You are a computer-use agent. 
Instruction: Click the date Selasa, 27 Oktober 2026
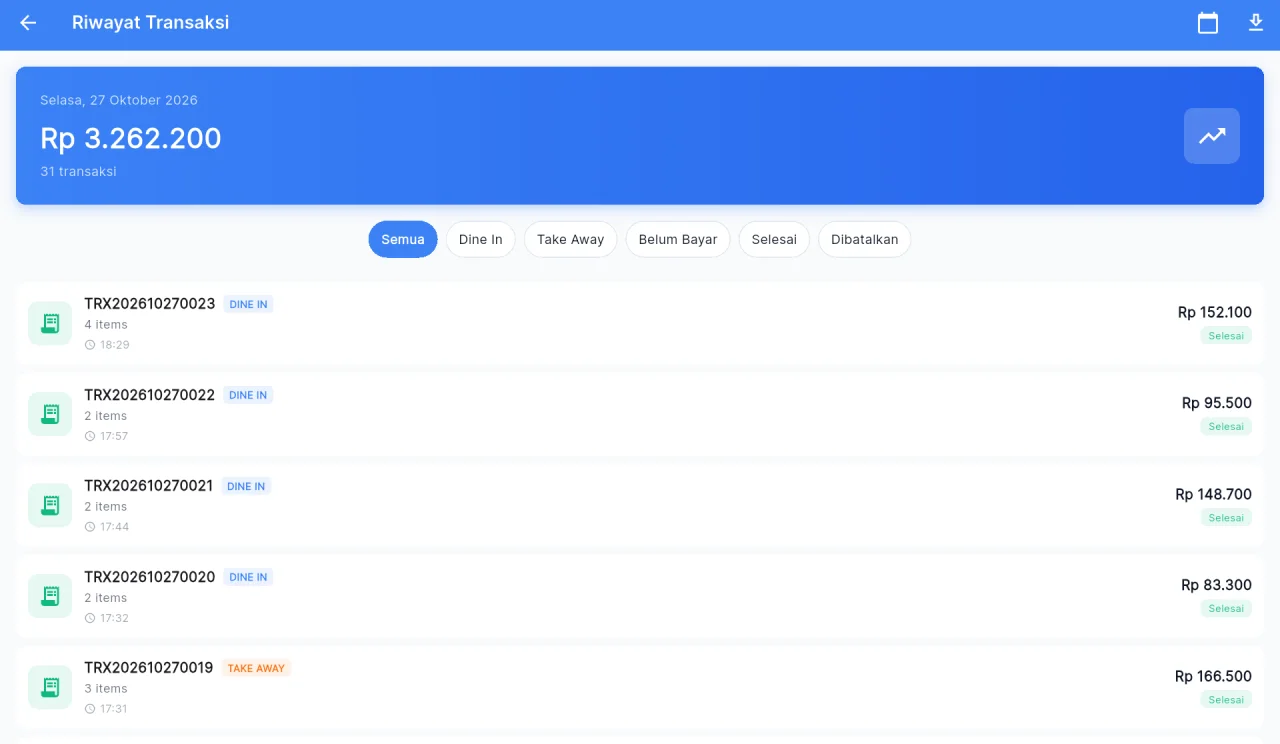point(119,100)
